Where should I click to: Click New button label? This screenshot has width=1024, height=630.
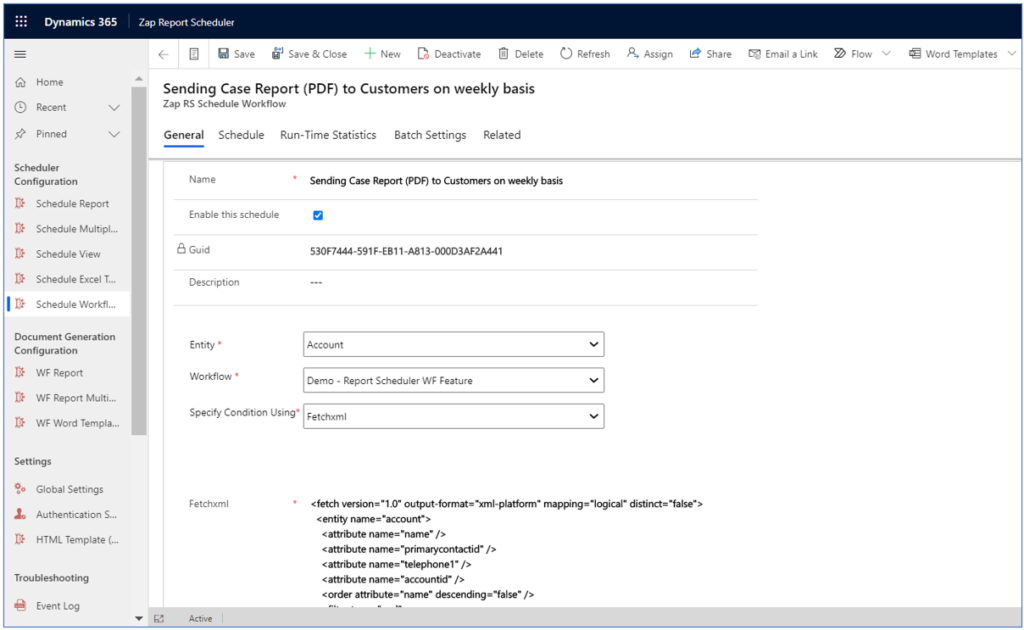(391, 54)
